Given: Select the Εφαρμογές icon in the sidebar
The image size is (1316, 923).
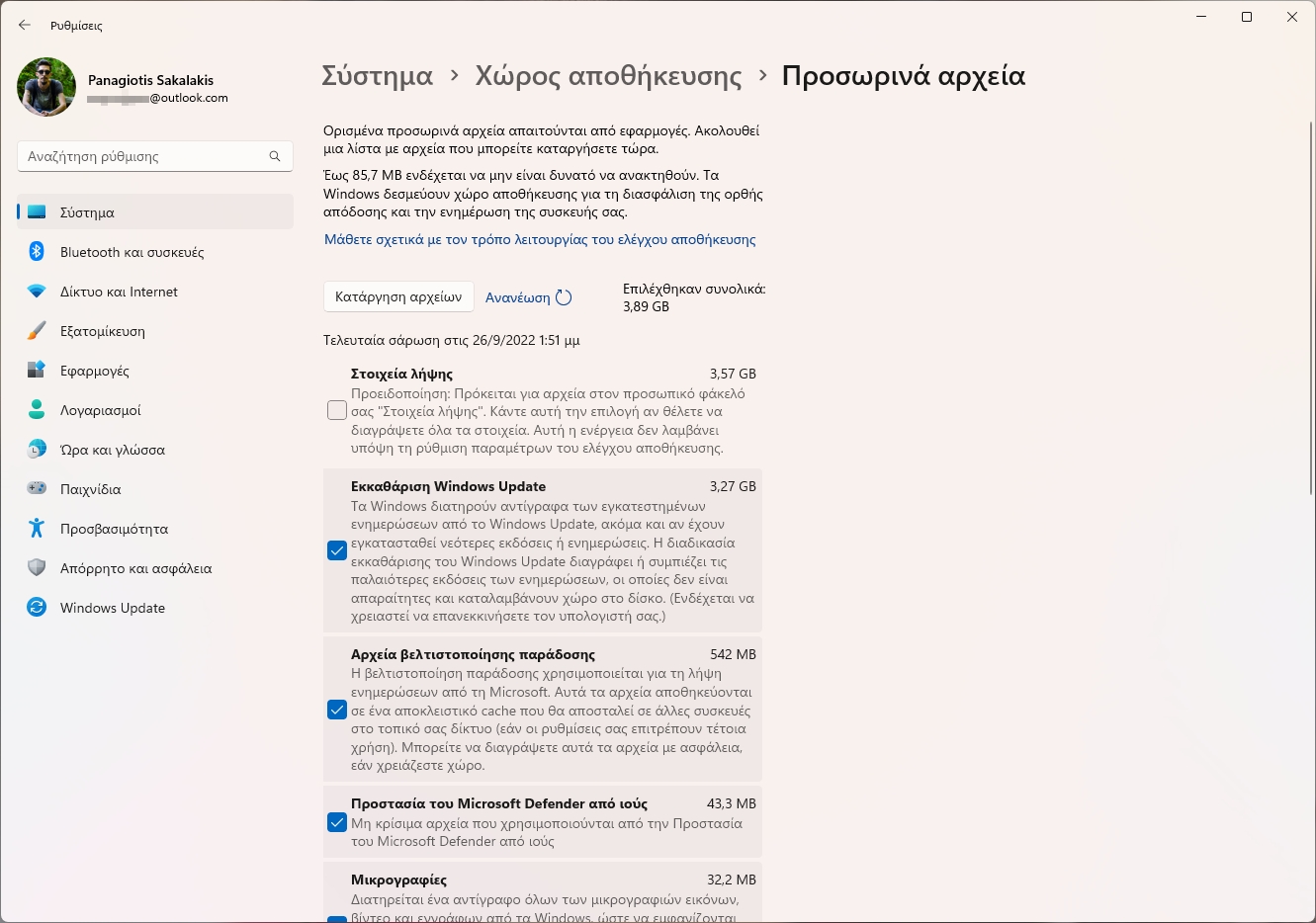Looking at the screenshot, I should (36, 371).
